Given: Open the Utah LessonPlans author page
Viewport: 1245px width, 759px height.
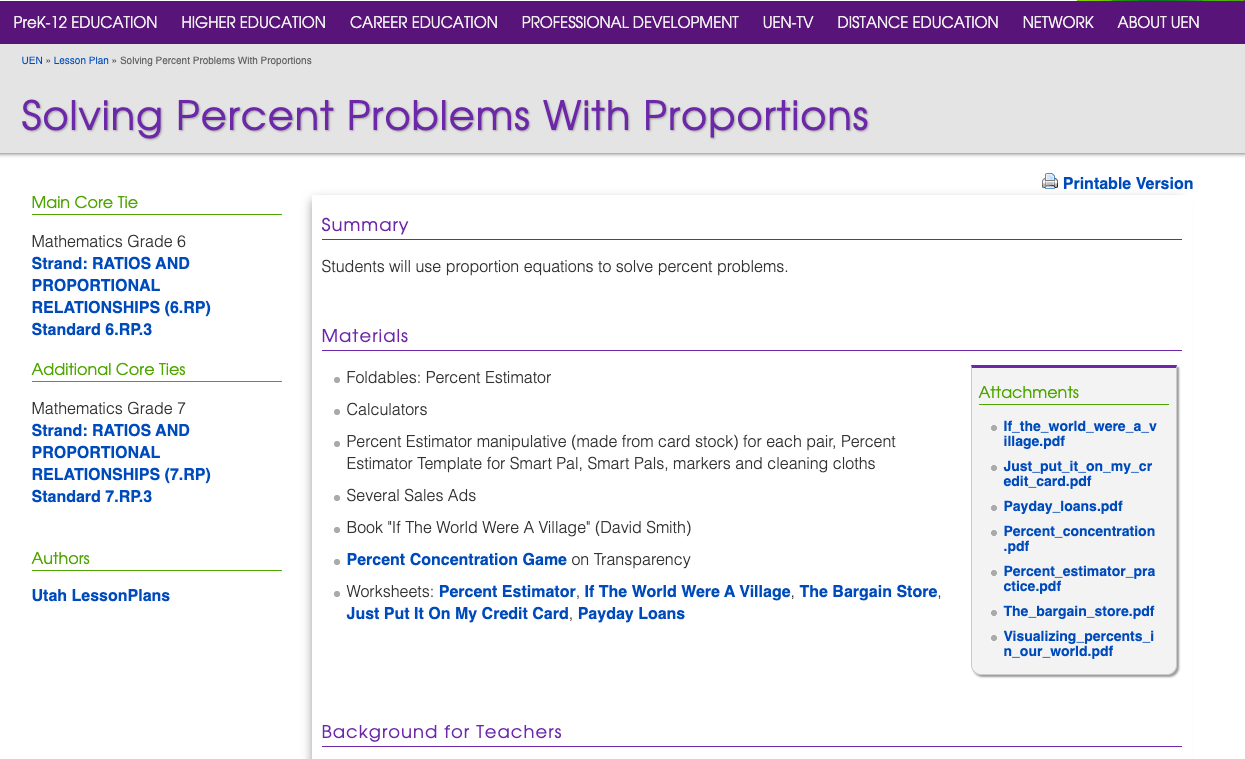Looking at the screenshot, I should coord(100,595).
